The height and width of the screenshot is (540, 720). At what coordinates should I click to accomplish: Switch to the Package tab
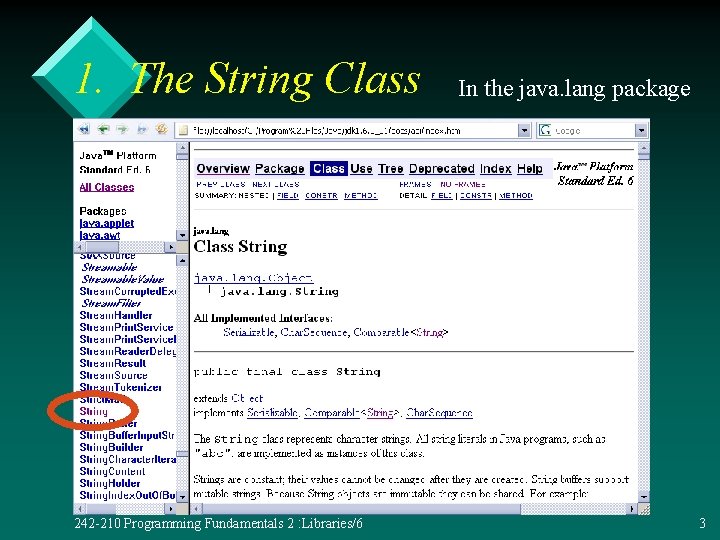tap(280, 169)
